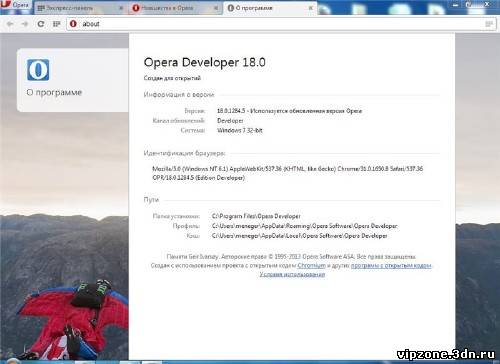Click the 'Информация о версии' section heading
The height and width of the screenshot is (364, 500).
(x=179, y=95)
